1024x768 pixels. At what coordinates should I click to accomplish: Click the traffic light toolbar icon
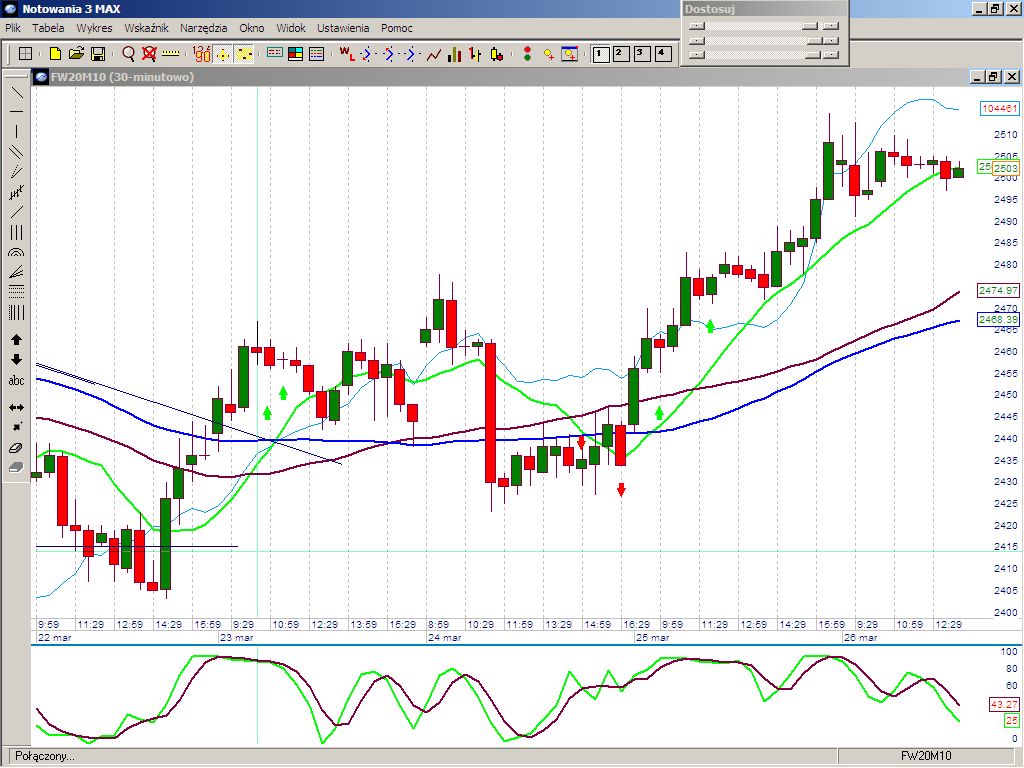(528, 54)
